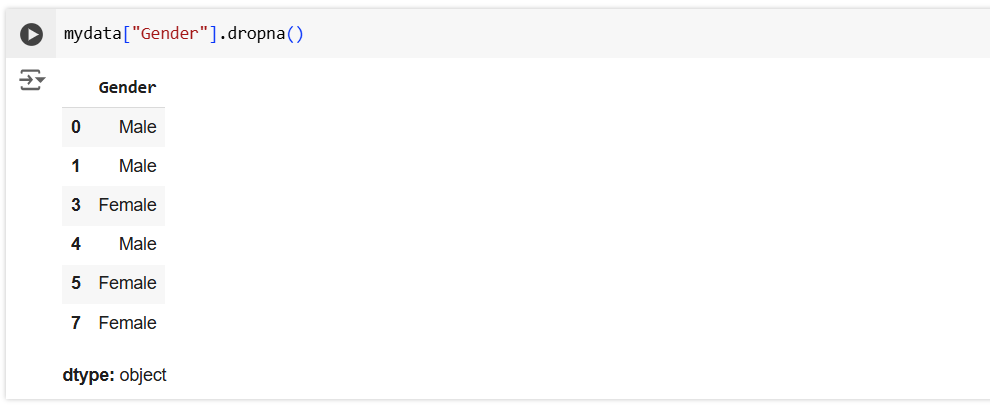Select the Female value in row 7
The image size is (990, 408).
pyautogui.click(x=127, y=323)
